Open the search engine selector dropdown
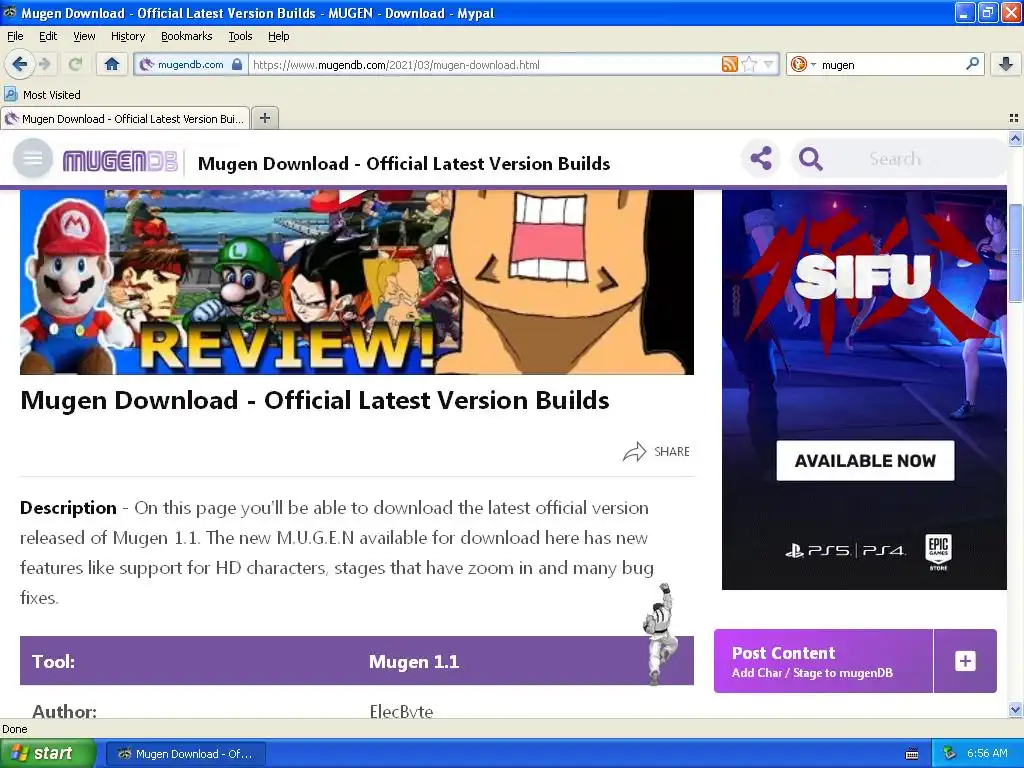The image size is (1024, 768). (x=803, y=64)
